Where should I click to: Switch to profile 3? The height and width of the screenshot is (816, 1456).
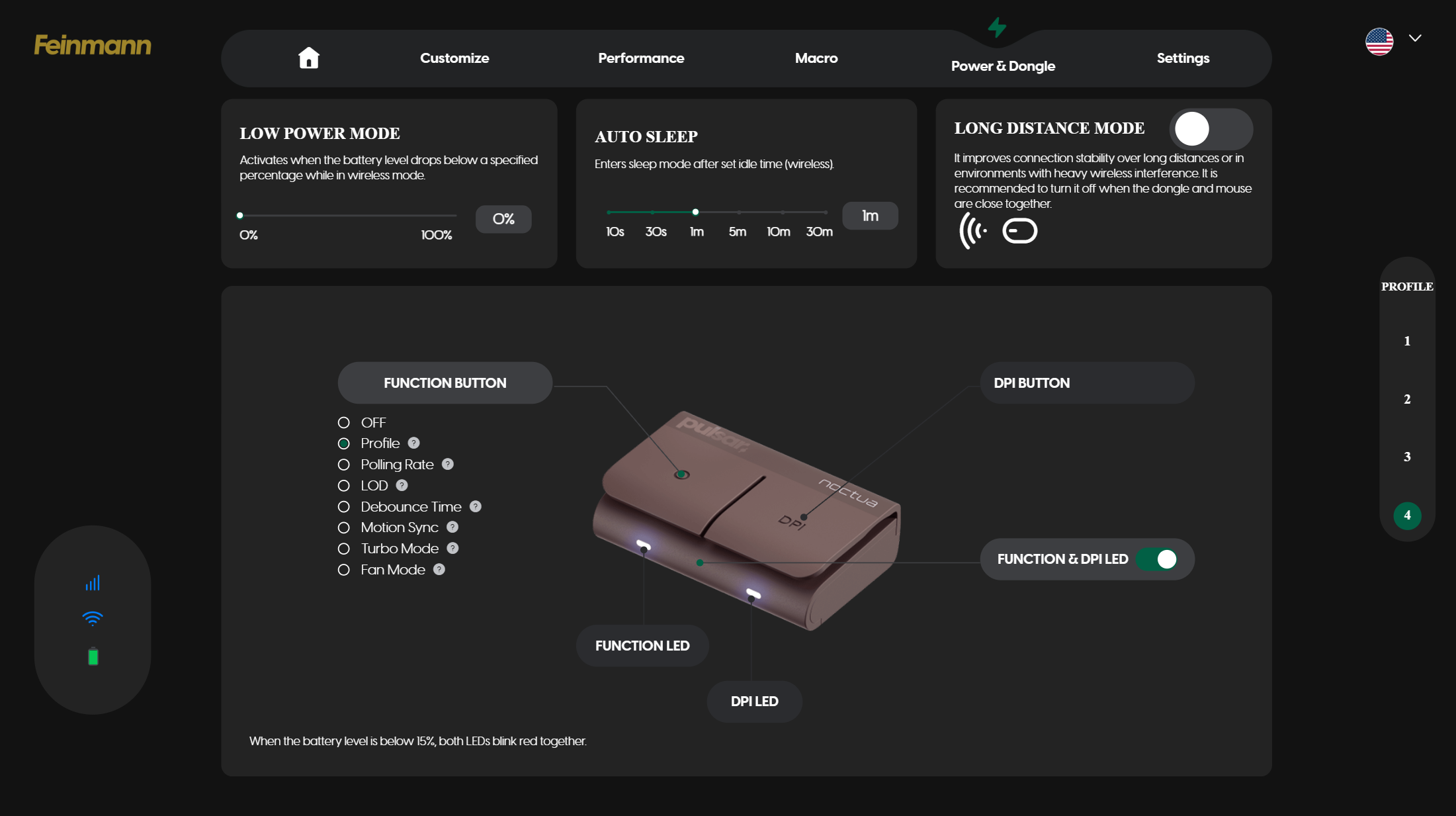tap(1407, 457)
